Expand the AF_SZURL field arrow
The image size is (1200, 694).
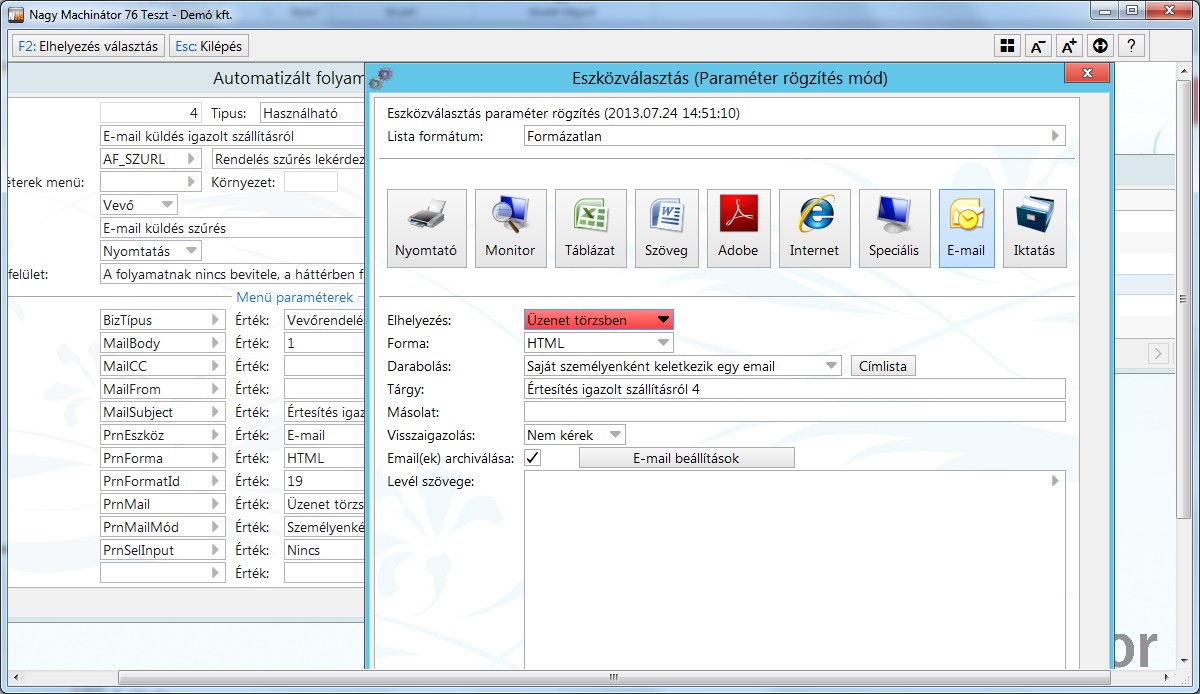(x=192, y=159)
